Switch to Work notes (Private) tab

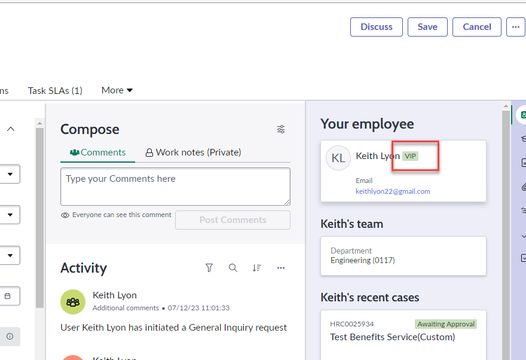tap(193, 153)
